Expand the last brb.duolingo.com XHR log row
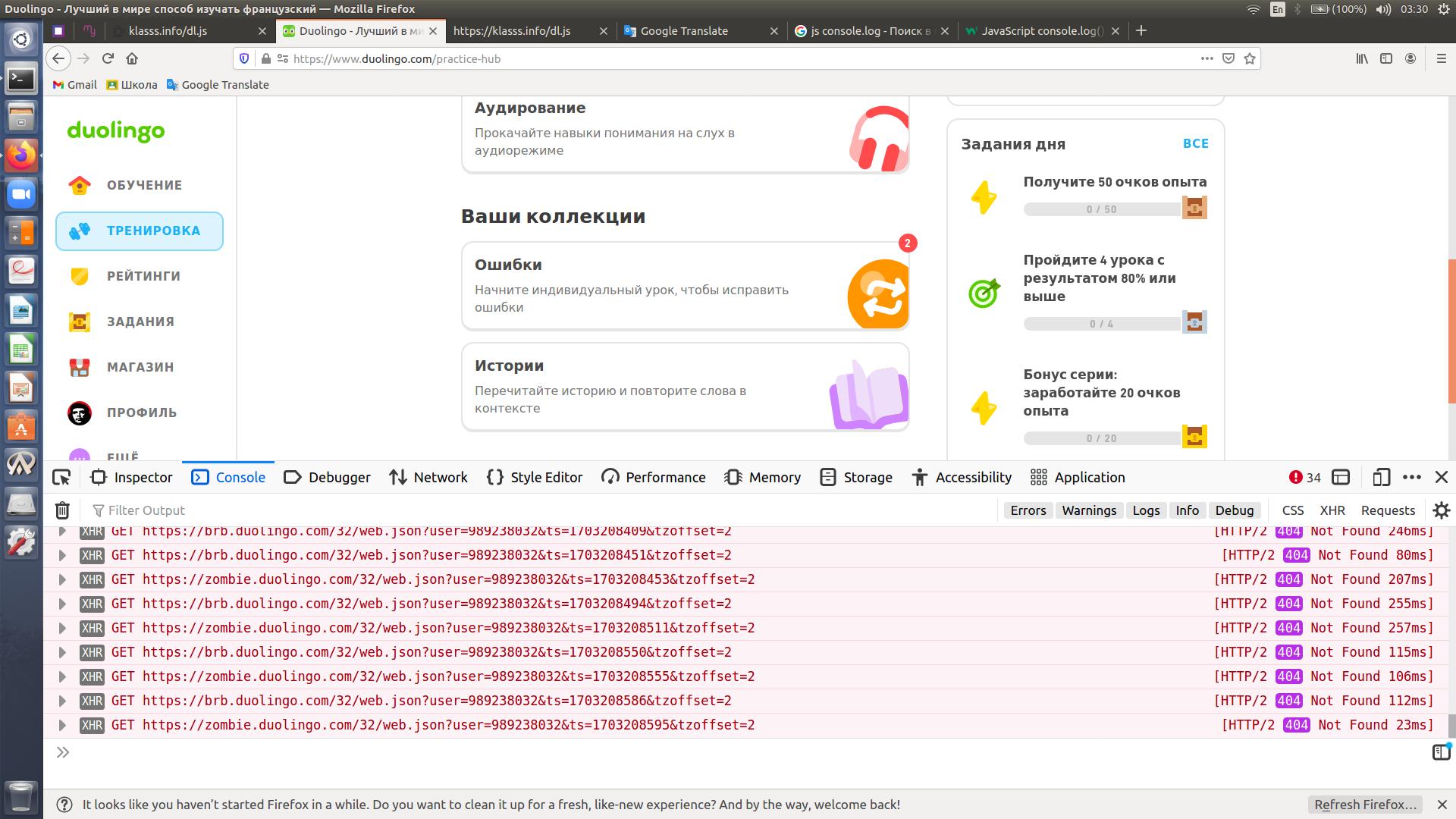The image size is (1456, 819). tap(63, 701)
